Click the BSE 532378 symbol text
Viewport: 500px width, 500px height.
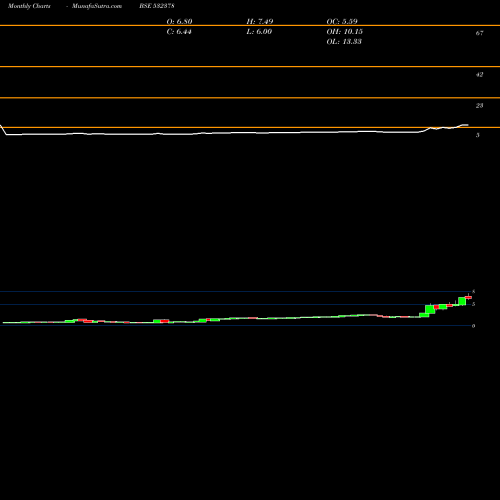tap(157, 6)
